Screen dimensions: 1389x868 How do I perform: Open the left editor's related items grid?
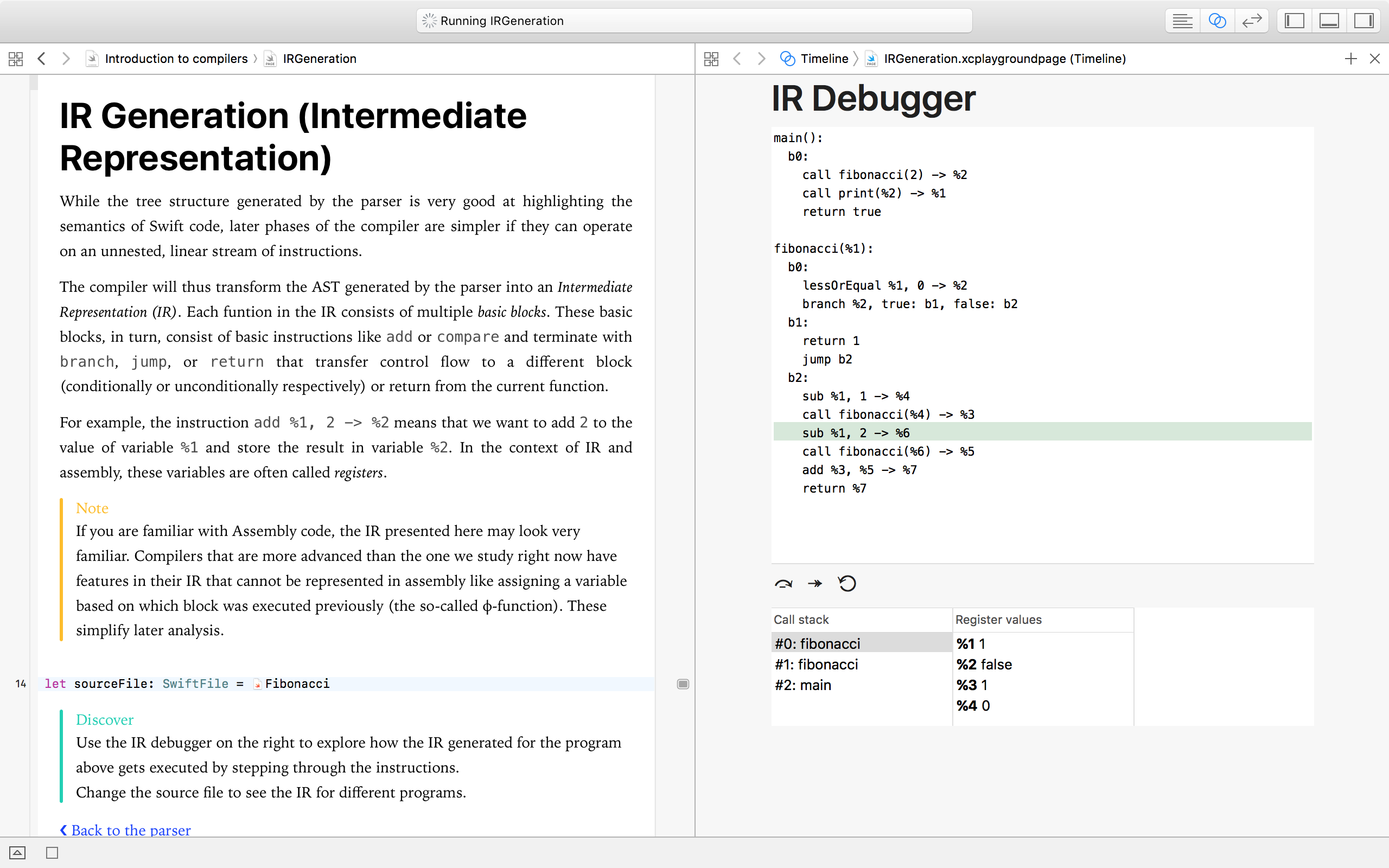[16, 59]
